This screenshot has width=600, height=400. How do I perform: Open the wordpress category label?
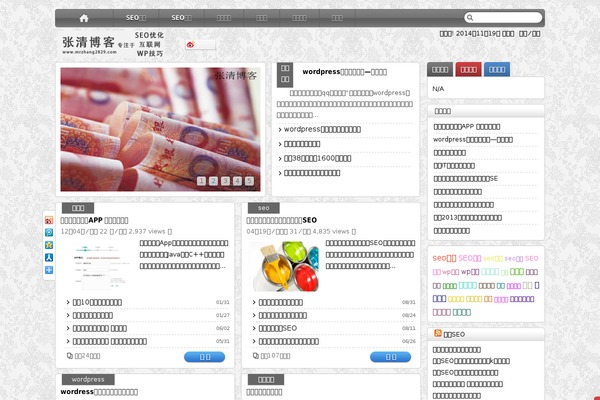(x=88, y=379)
